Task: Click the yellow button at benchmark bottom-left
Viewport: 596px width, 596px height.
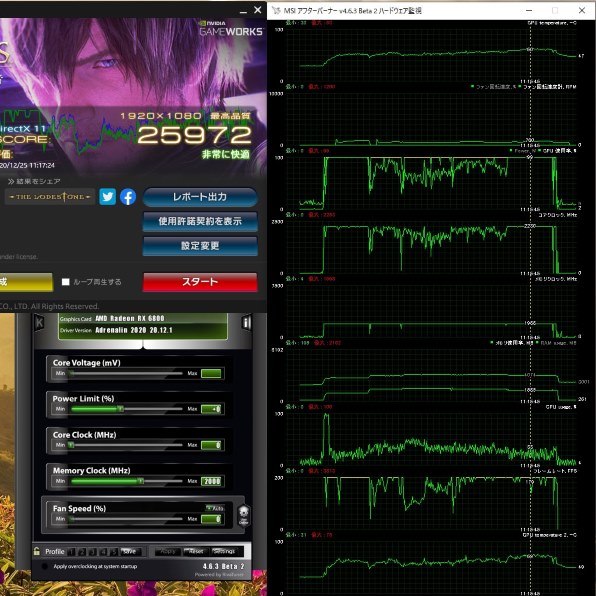Action: click(26, 282)
